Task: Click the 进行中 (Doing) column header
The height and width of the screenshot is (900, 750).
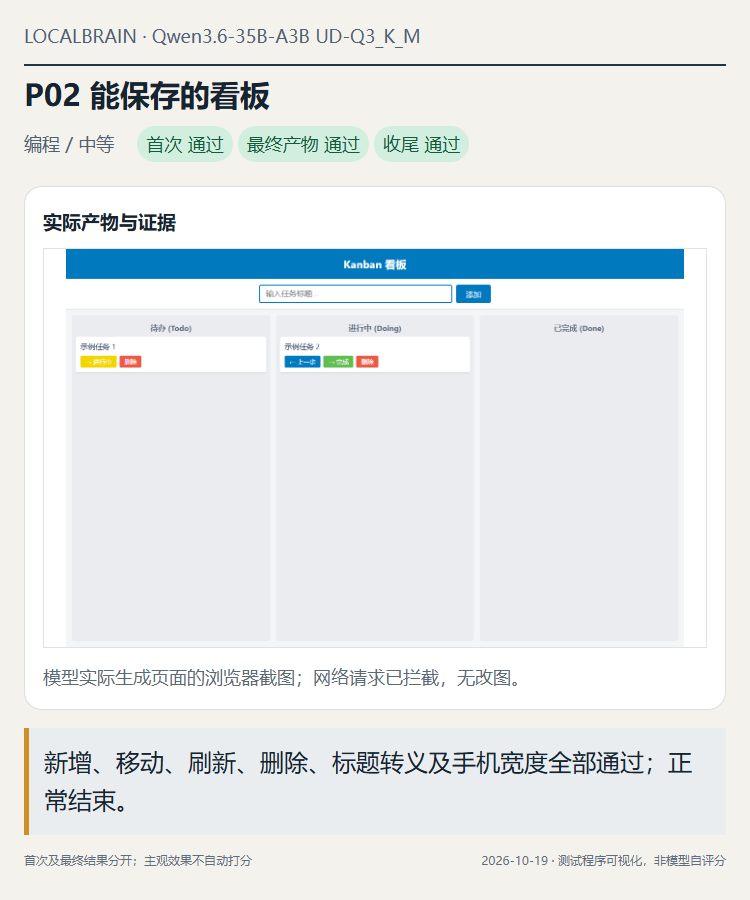Action: pyautogui.click(x=375, y=328)
